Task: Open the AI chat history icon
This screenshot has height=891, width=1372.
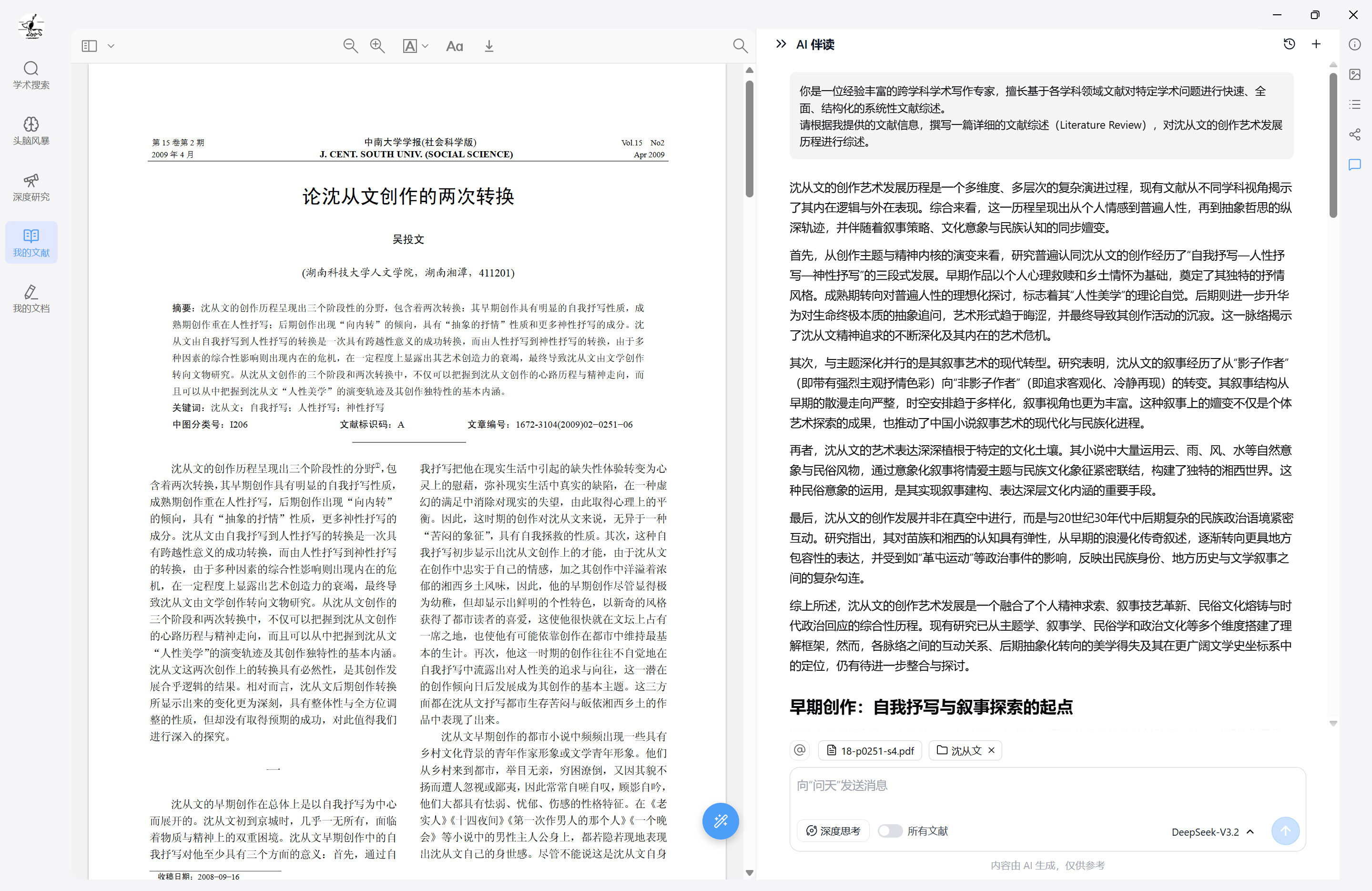Action: 1289,44
